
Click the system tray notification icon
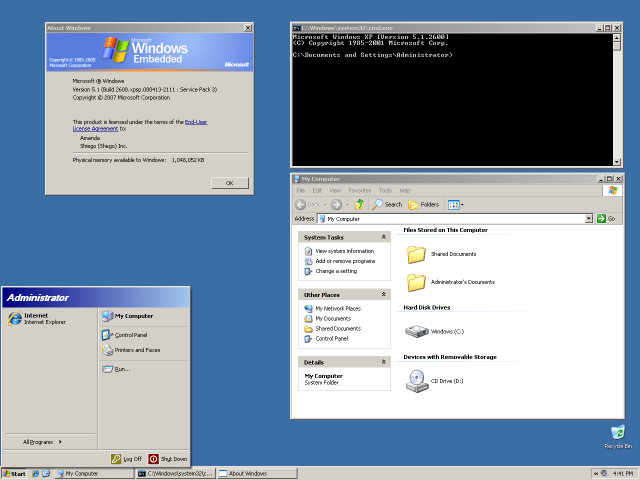click(x=604, y=473)
